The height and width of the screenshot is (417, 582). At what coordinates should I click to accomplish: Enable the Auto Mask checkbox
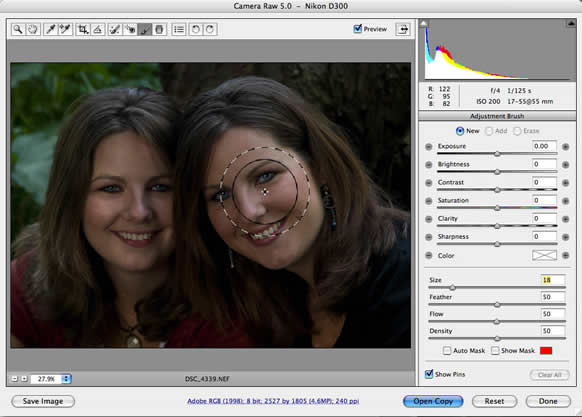[x=447, y=351]
